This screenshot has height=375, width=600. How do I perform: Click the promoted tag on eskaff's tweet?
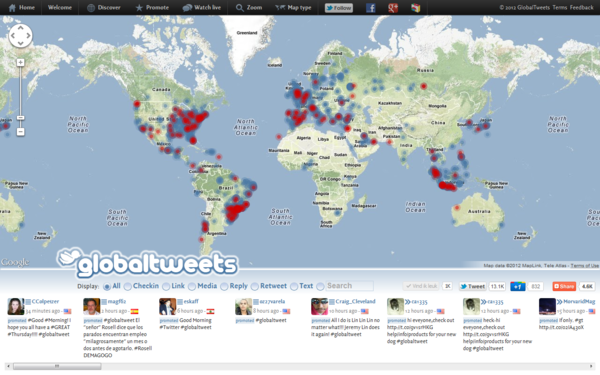(x=169, y=321)
